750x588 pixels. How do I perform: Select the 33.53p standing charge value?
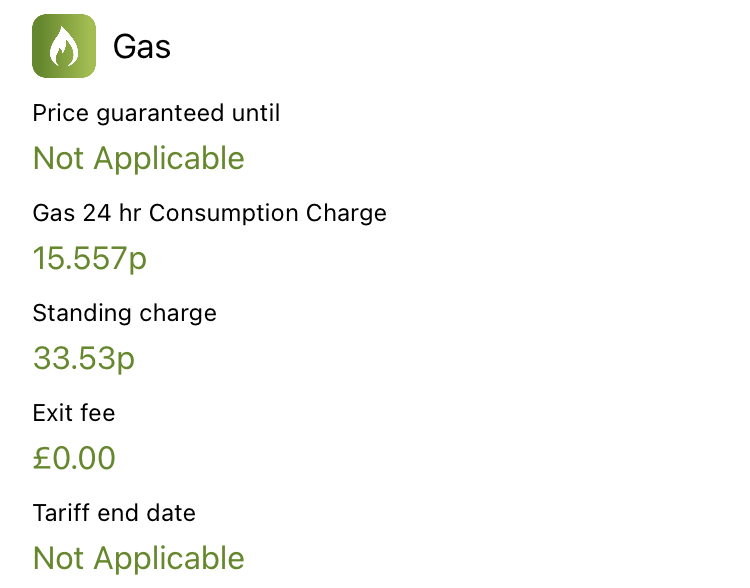84,358
